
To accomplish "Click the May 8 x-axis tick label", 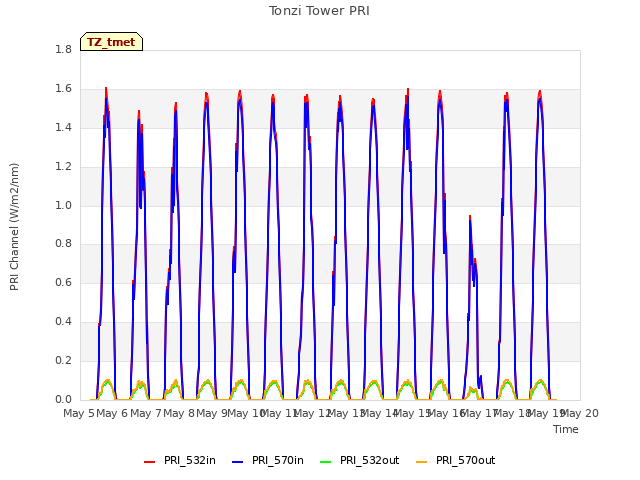I will click(178, 413).
